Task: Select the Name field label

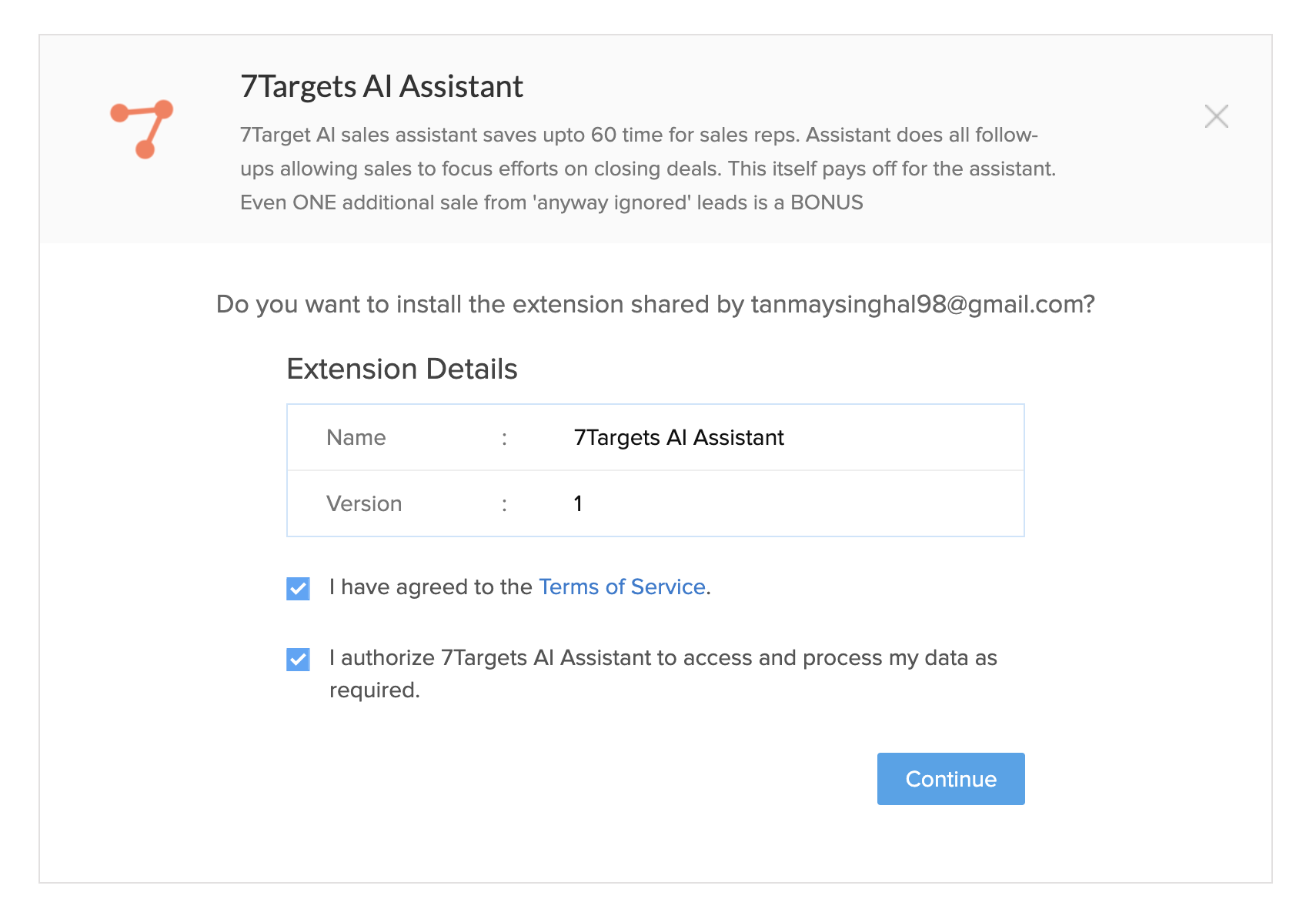Action: (x=356, y=437)
